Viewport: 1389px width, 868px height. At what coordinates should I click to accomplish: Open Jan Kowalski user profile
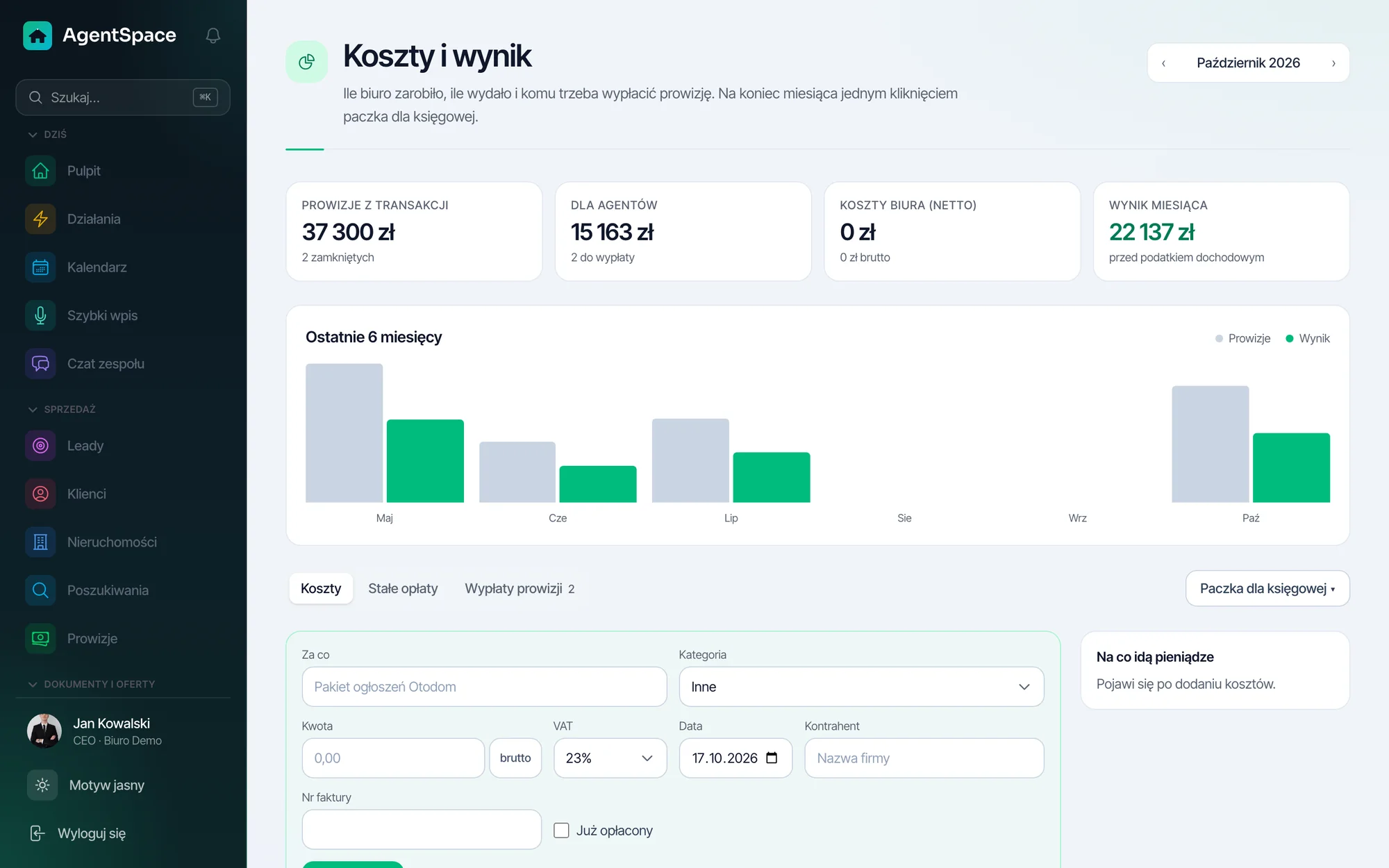point(123,731)
